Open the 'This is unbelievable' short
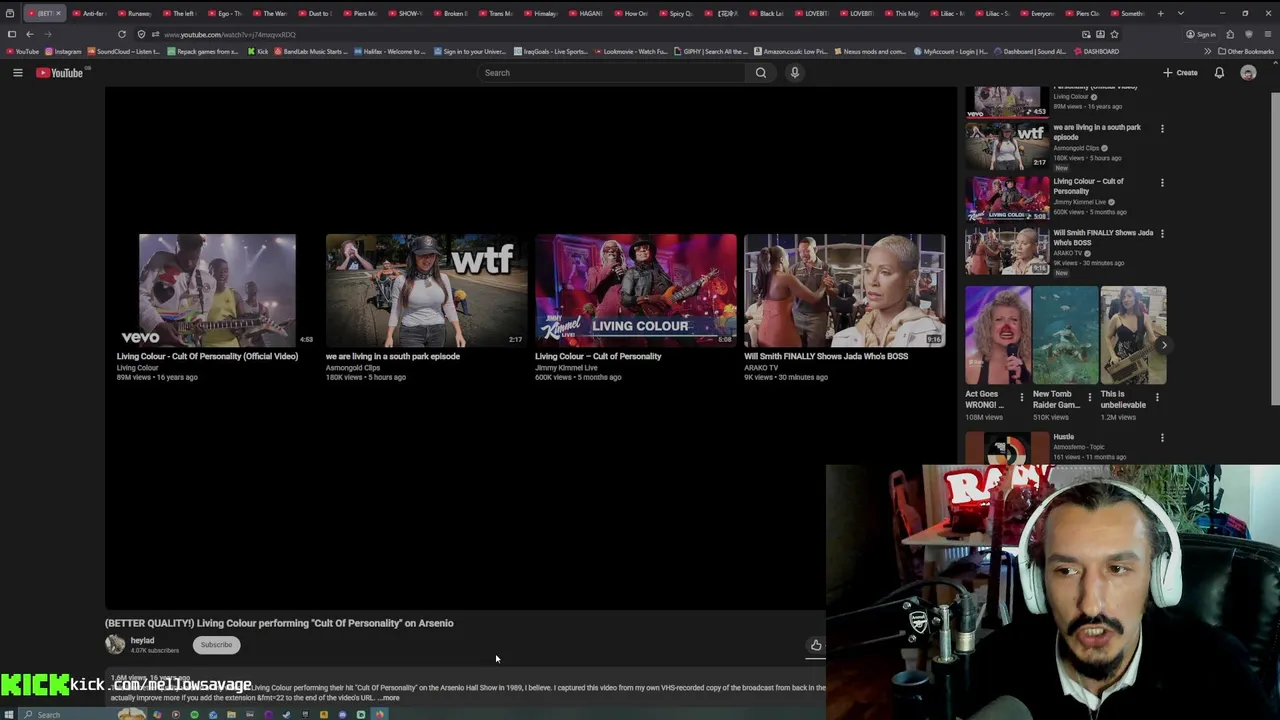Viewport: 1280px width, 720px height. click(x=1133, y=335)
